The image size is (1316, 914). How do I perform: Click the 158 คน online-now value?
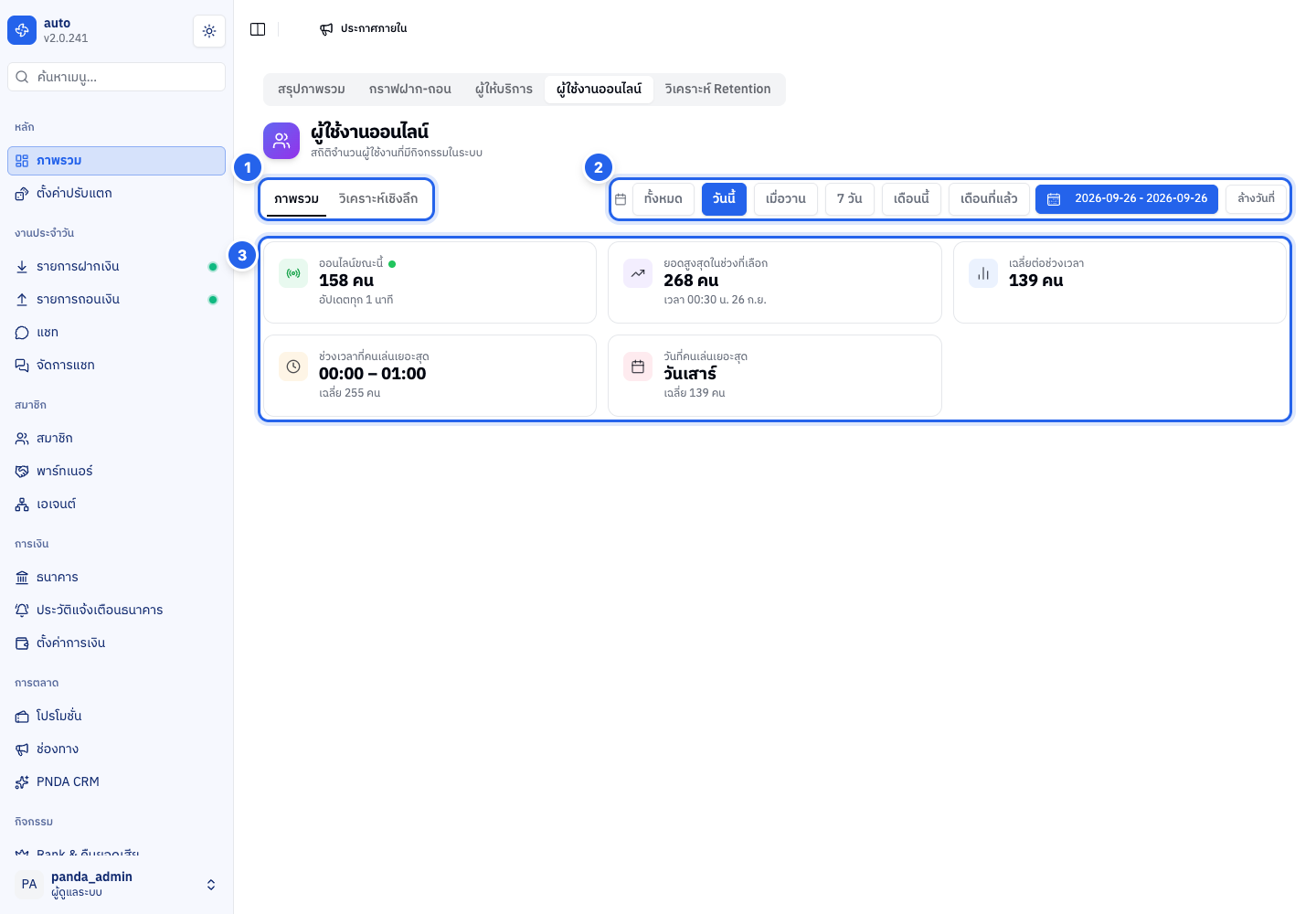tap(346, 281)
